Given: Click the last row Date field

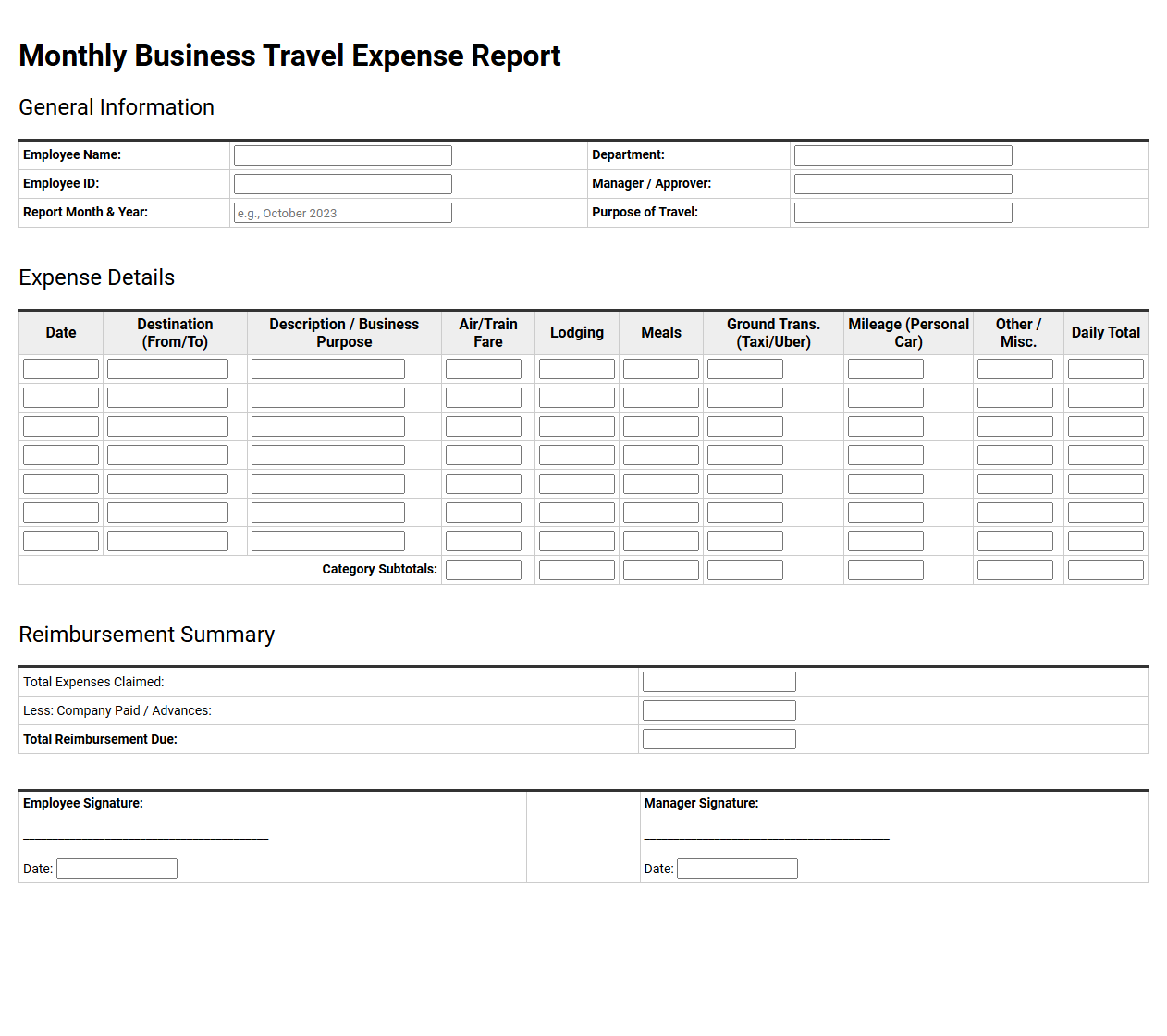Looking at the screenshot, I should coord(61,541).
